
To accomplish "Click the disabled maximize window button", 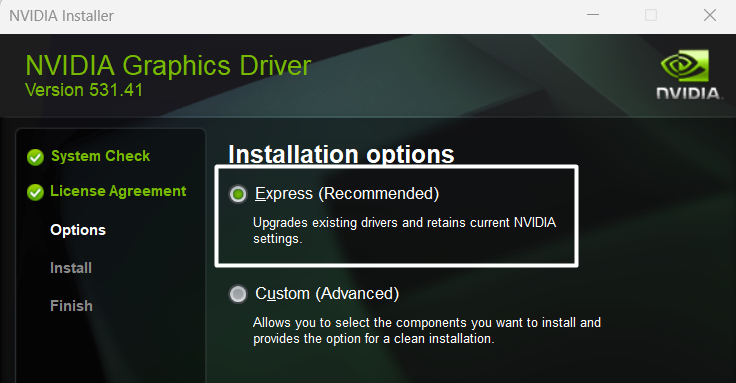I will [x=651, y=15].
